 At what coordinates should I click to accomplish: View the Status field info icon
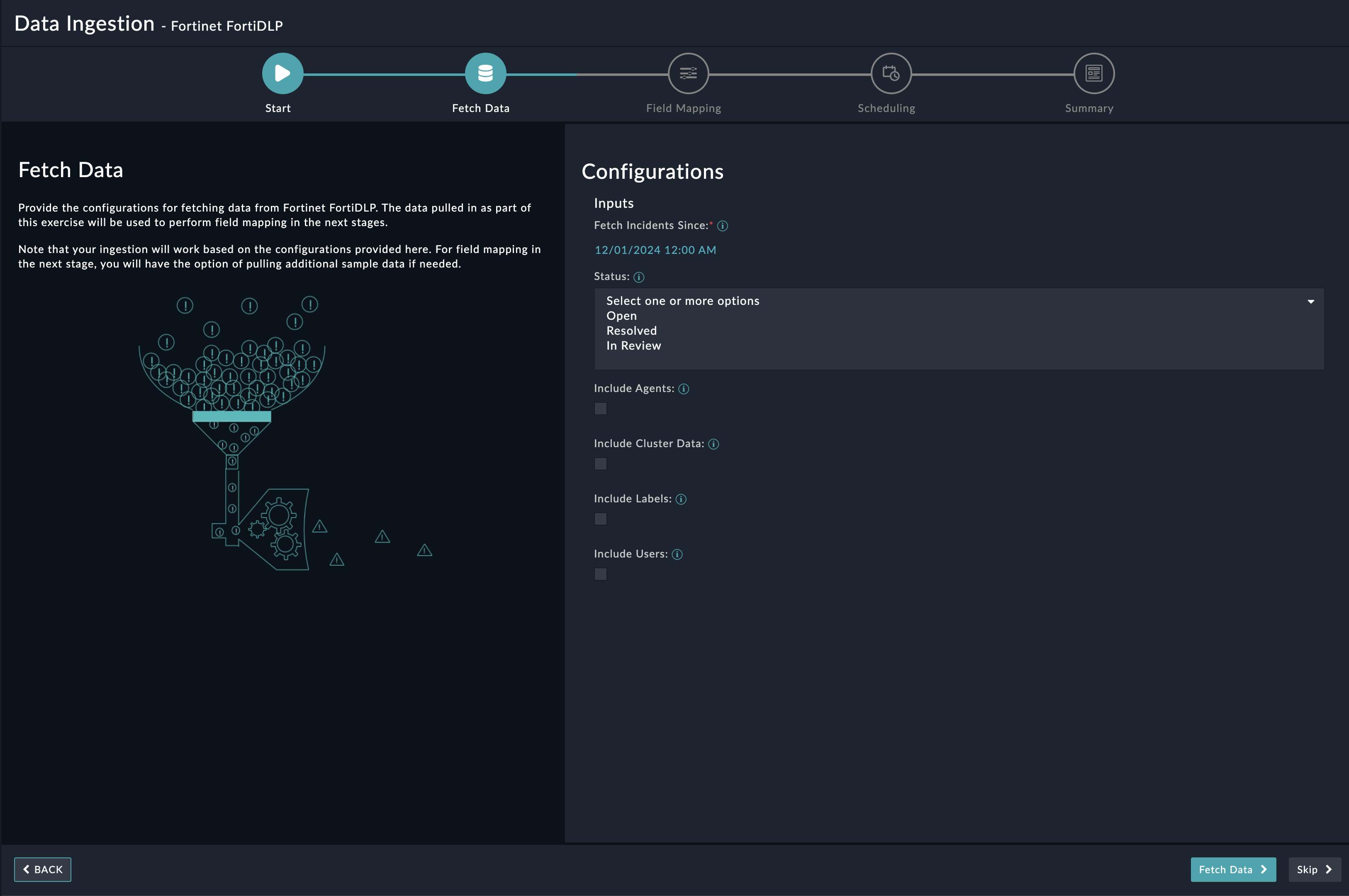pos(639,277)
